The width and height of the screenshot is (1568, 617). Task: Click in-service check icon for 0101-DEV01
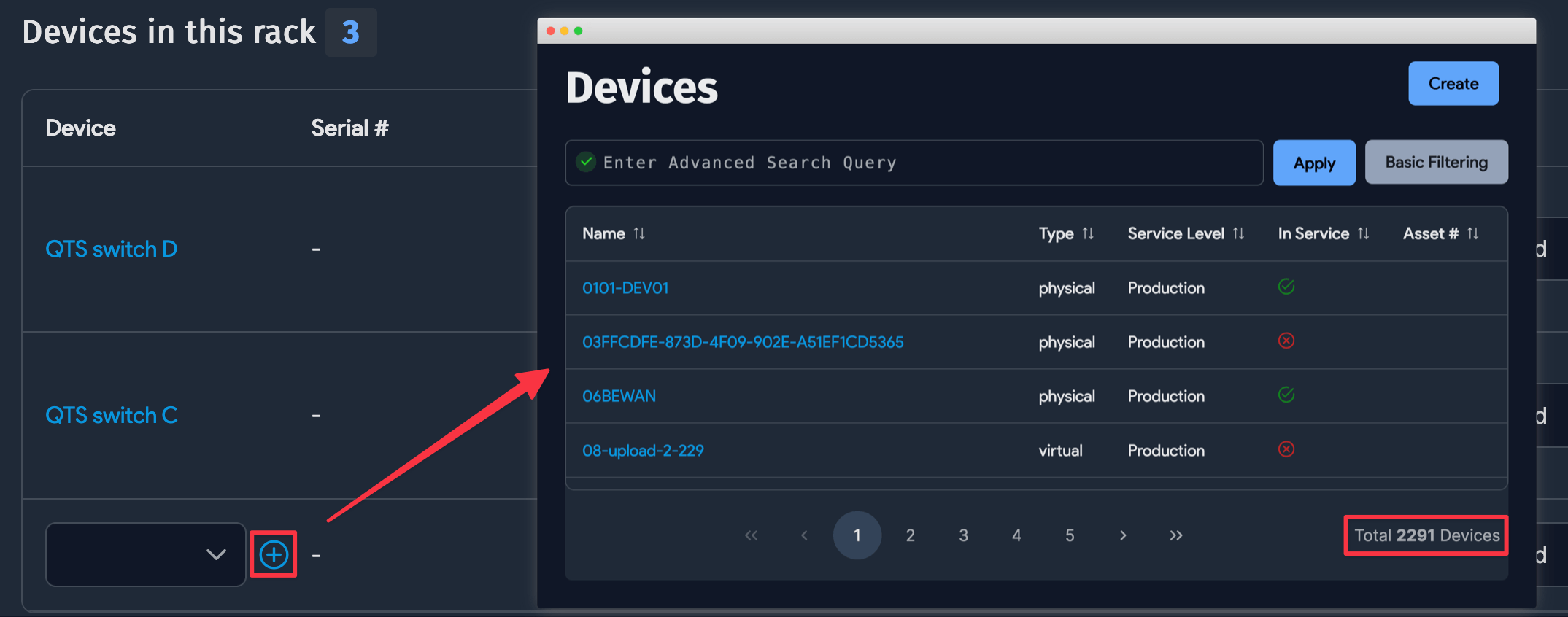pos(1286,287)
